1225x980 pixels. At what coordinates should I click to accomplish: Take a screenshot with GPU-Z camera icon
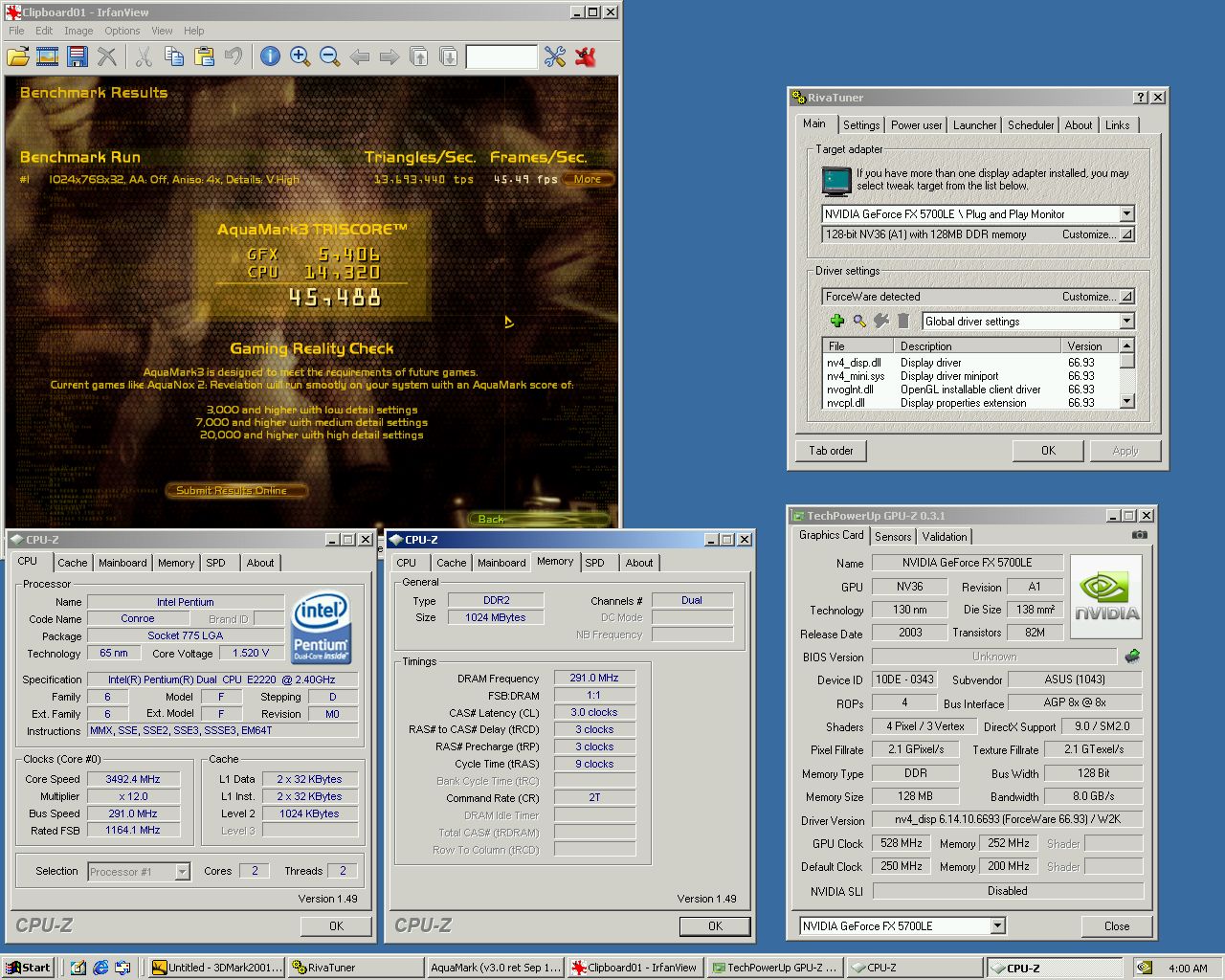1140,535
